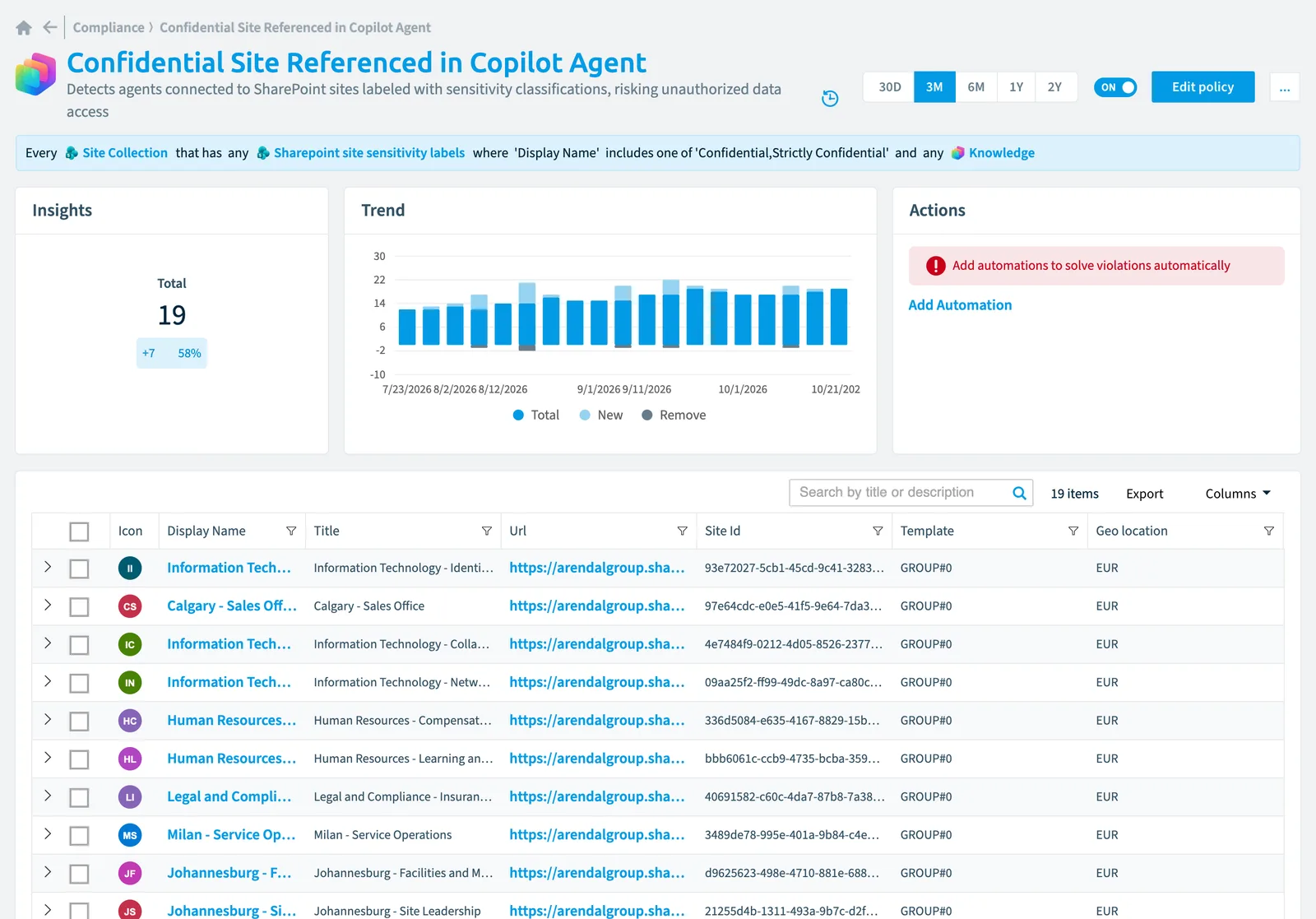
Task: Click the CS avatar for Calgary row
Action: click(130, 606)
